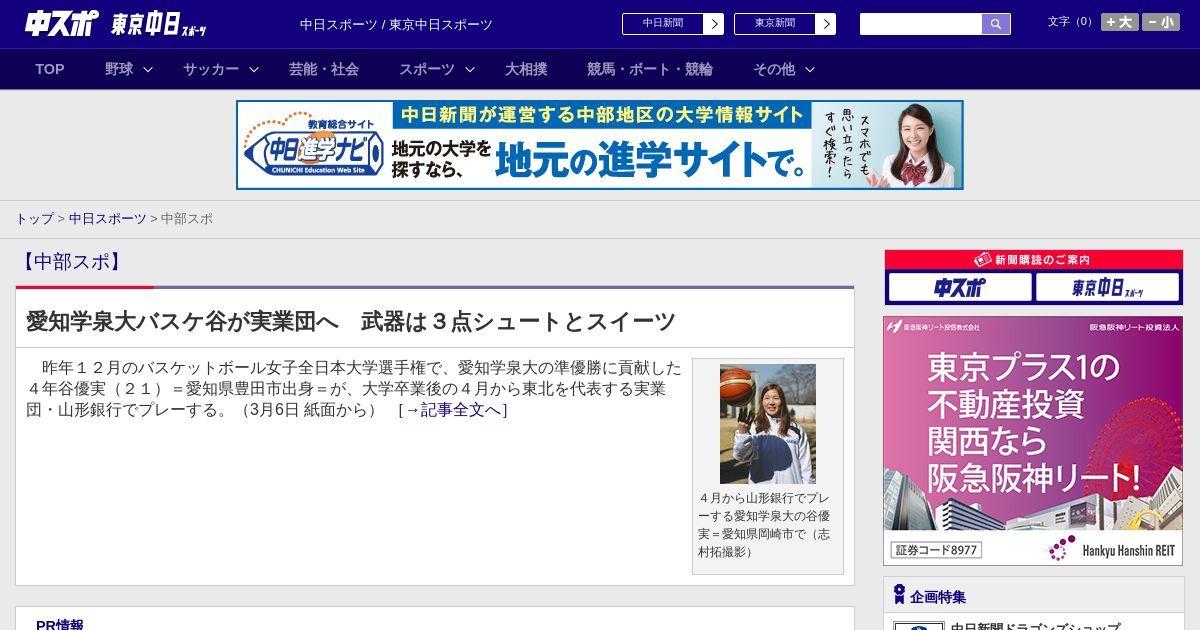This screenshot has width=1200, height=630.
Task: Click the 中日スポーツ / 東京中日スポーツ header text
Action: (x=396, y=24)
